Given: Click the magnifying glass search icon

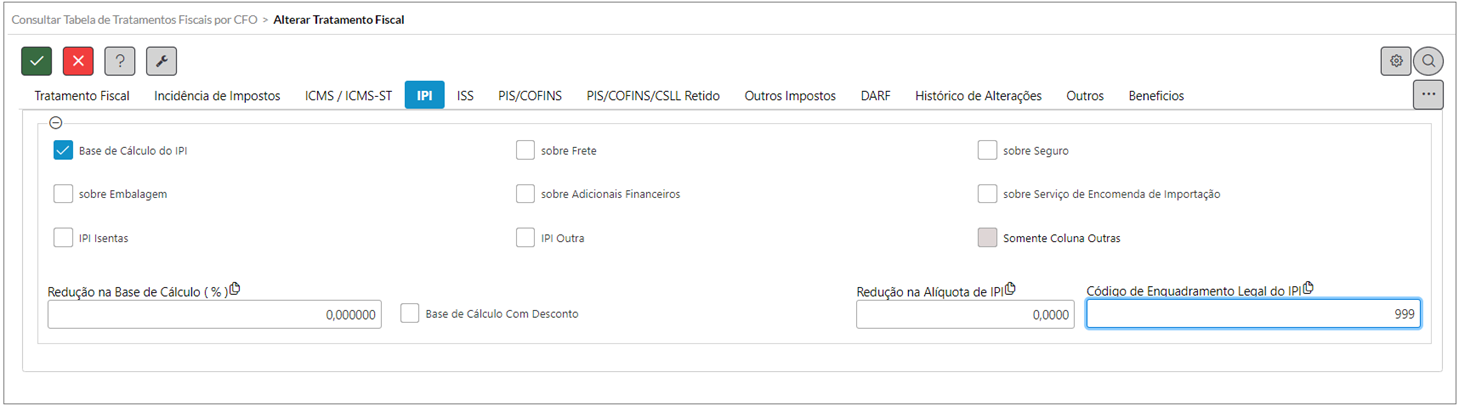Looking at the screenshot, I should (x=1429, y=61).
